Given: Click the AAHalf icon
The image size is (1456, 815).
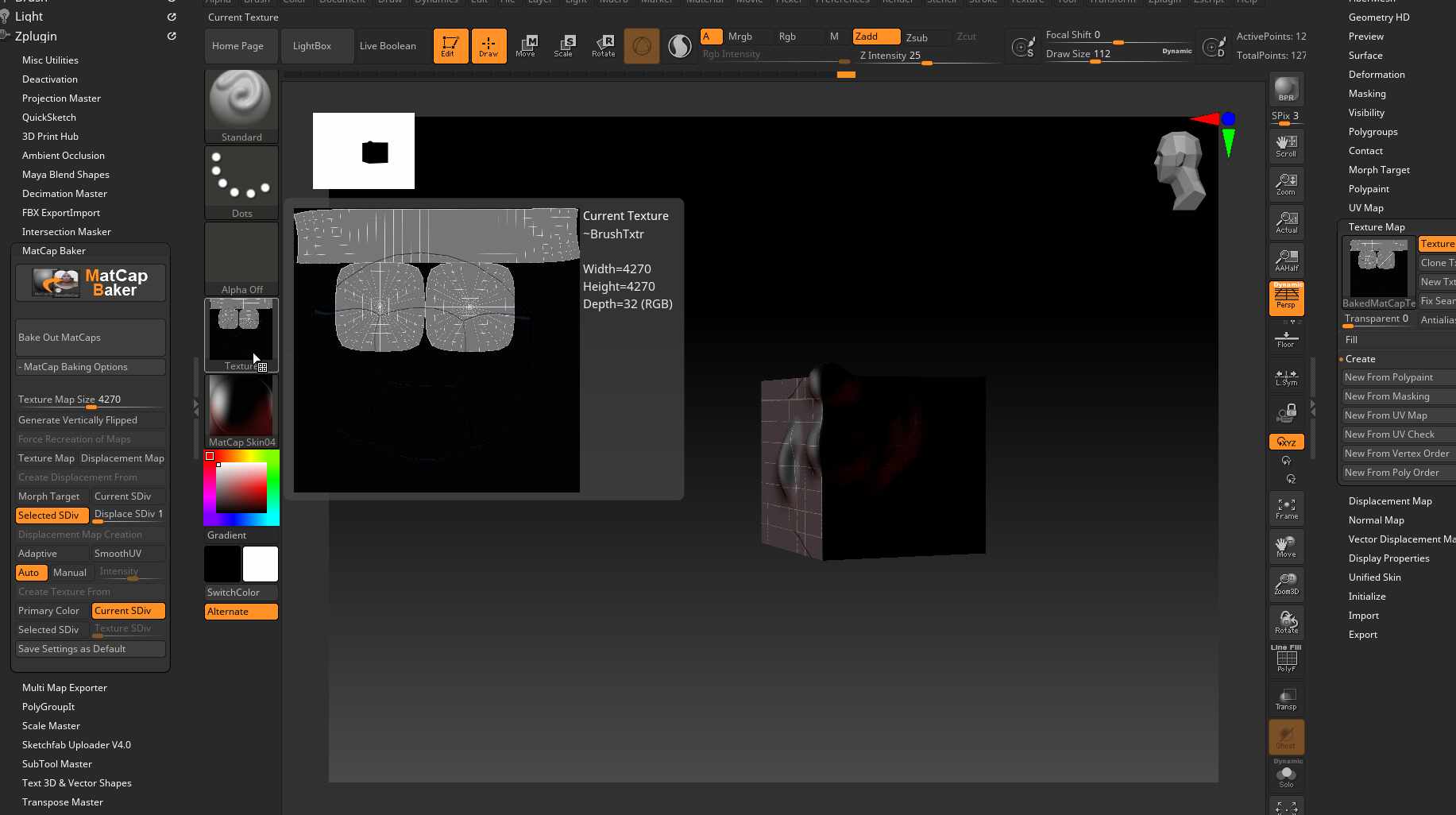Looking at the screenshot, I should click(x=1286, y=261).
